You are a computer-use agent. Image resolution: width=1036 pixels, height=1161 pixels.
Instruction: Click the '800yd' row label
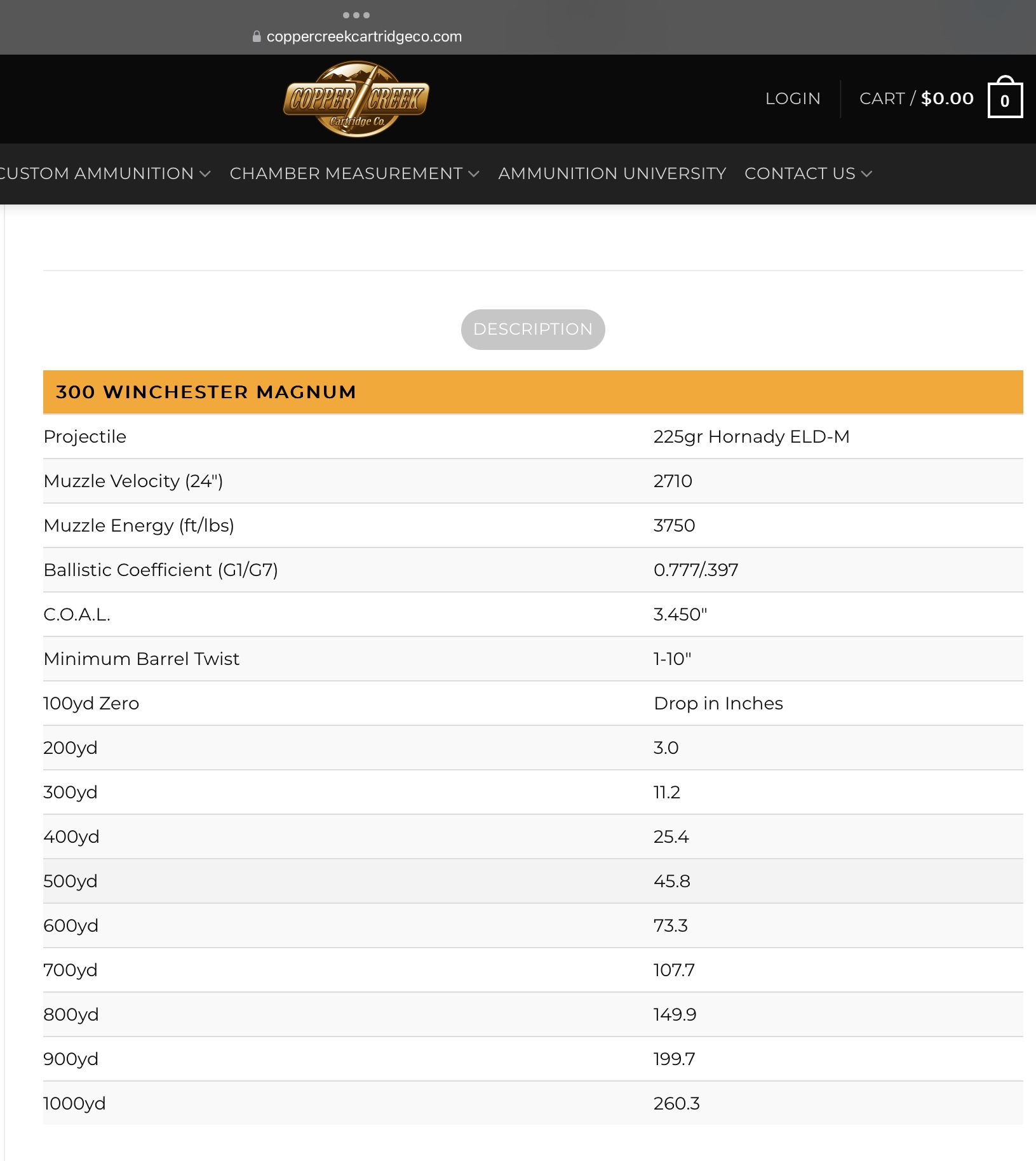(x=71, y=1015)
